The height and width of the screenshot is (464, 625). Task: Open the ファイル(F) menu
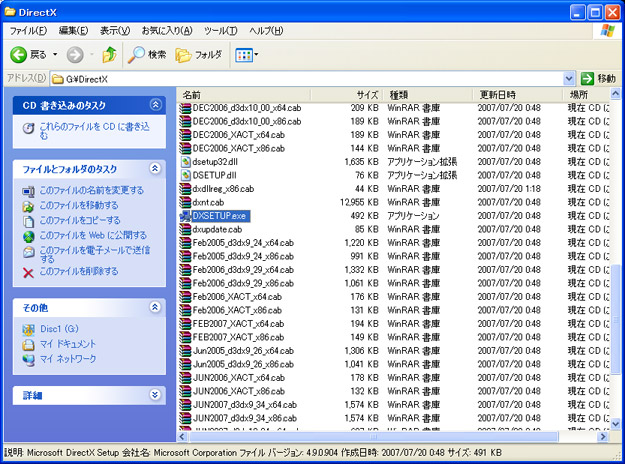click(x=28, y=31)
